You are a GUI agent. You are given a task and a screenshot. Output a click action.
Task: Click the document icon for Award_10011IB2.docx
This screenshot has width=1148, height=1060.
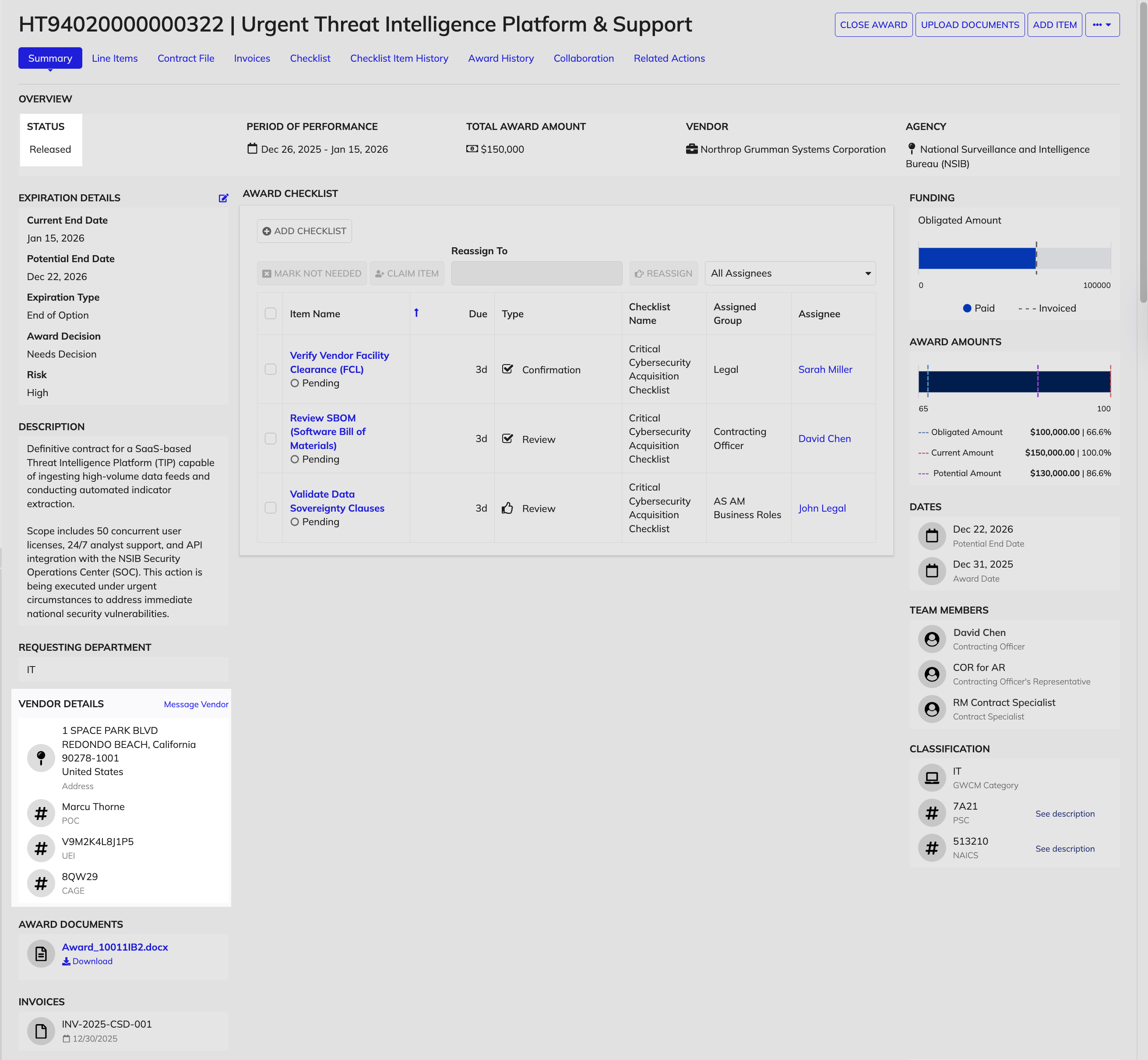coord(41,953)
